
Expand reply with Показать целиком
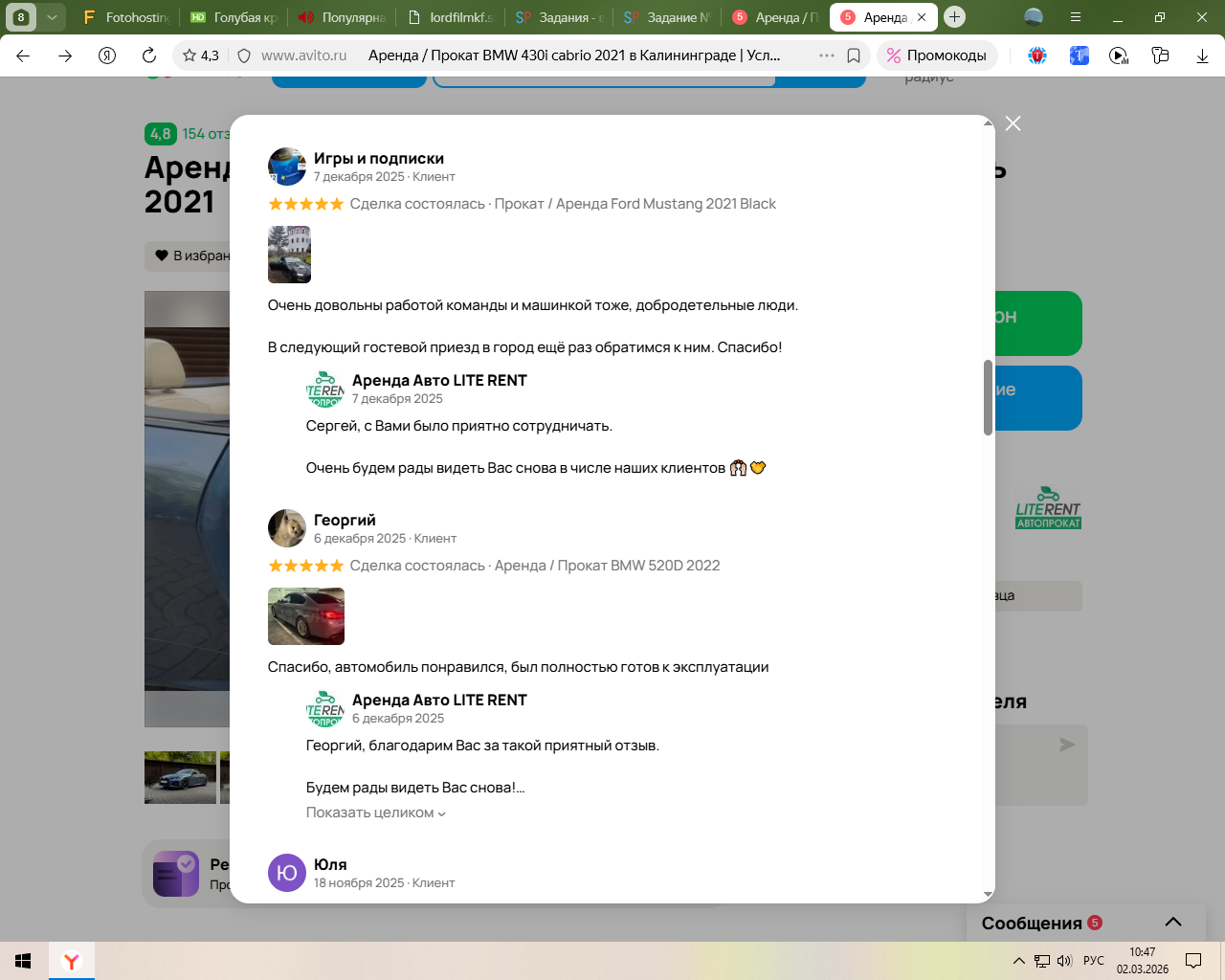pos(376,813)
